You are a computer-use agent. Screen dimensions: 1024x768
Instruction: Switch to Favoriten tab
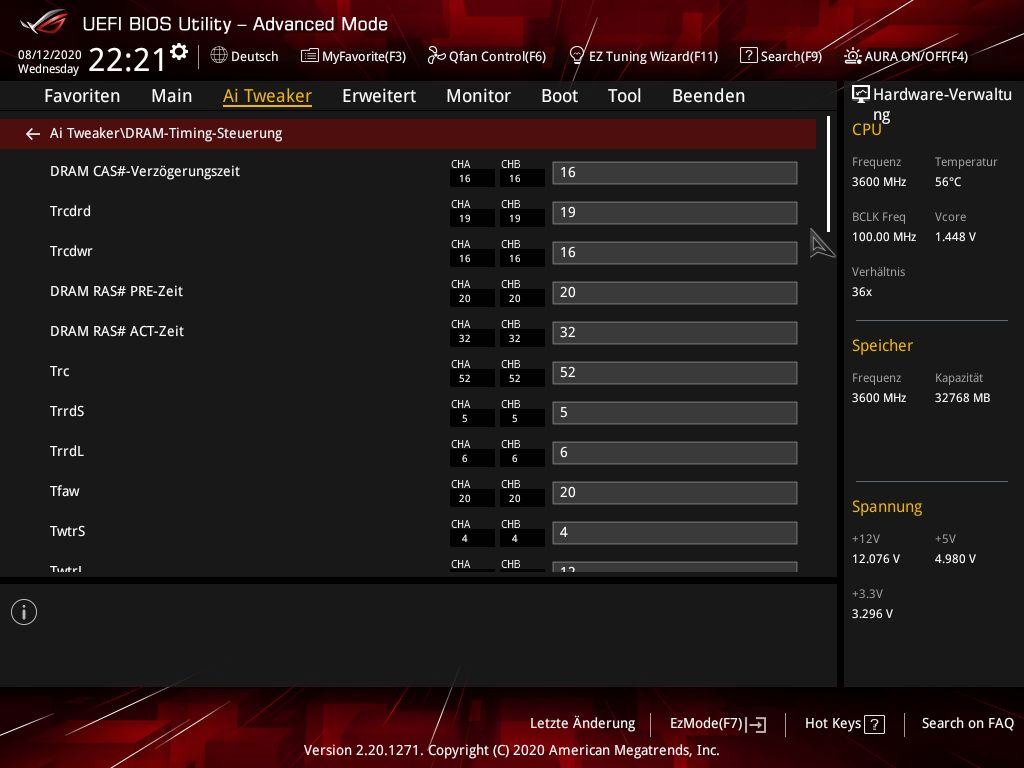(x=82, y=96)
